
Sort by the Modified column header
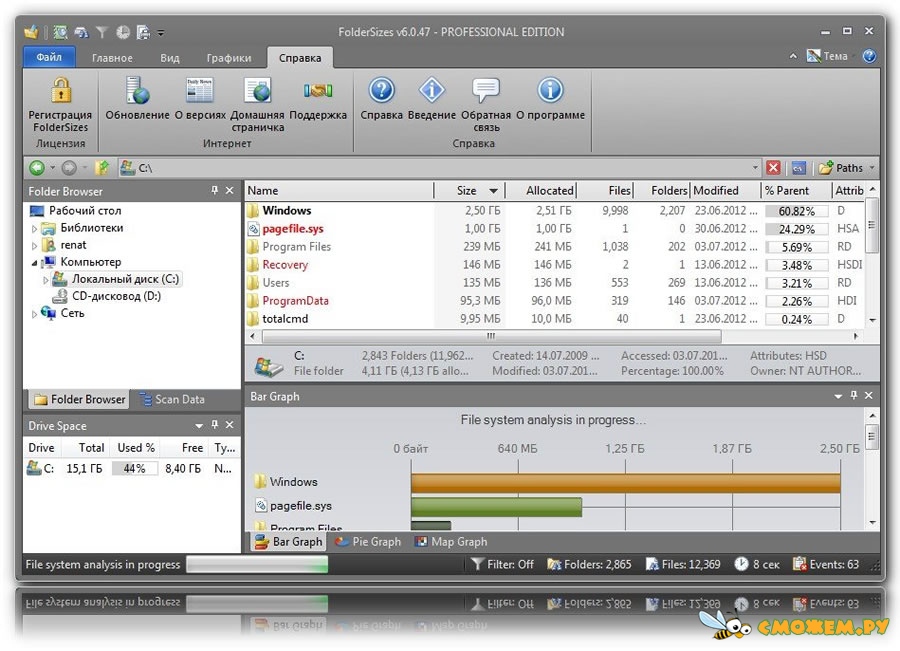click(726, 190)
